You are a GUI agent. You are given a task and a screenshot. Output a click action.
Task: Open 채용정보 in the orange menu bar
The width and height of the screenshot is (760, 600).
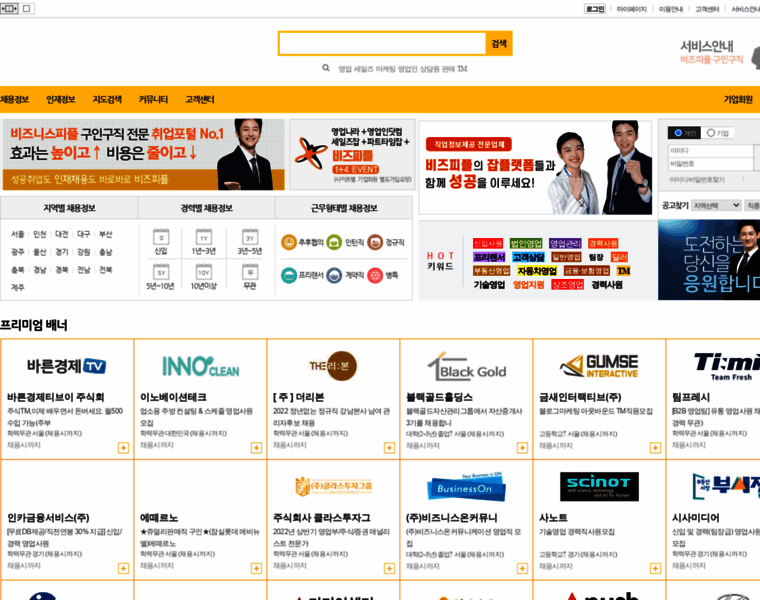pyautogui.click(x=15, y=99)
